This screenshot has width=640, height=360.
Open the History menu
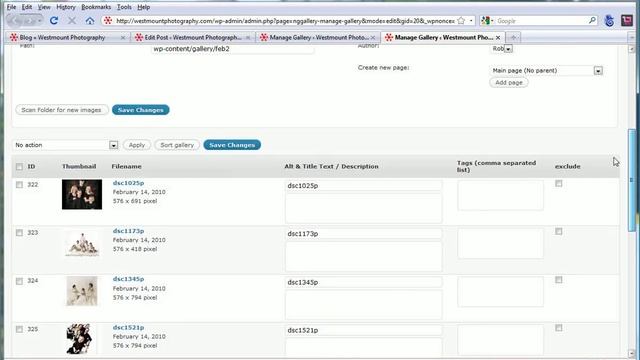tap(66, 7)
